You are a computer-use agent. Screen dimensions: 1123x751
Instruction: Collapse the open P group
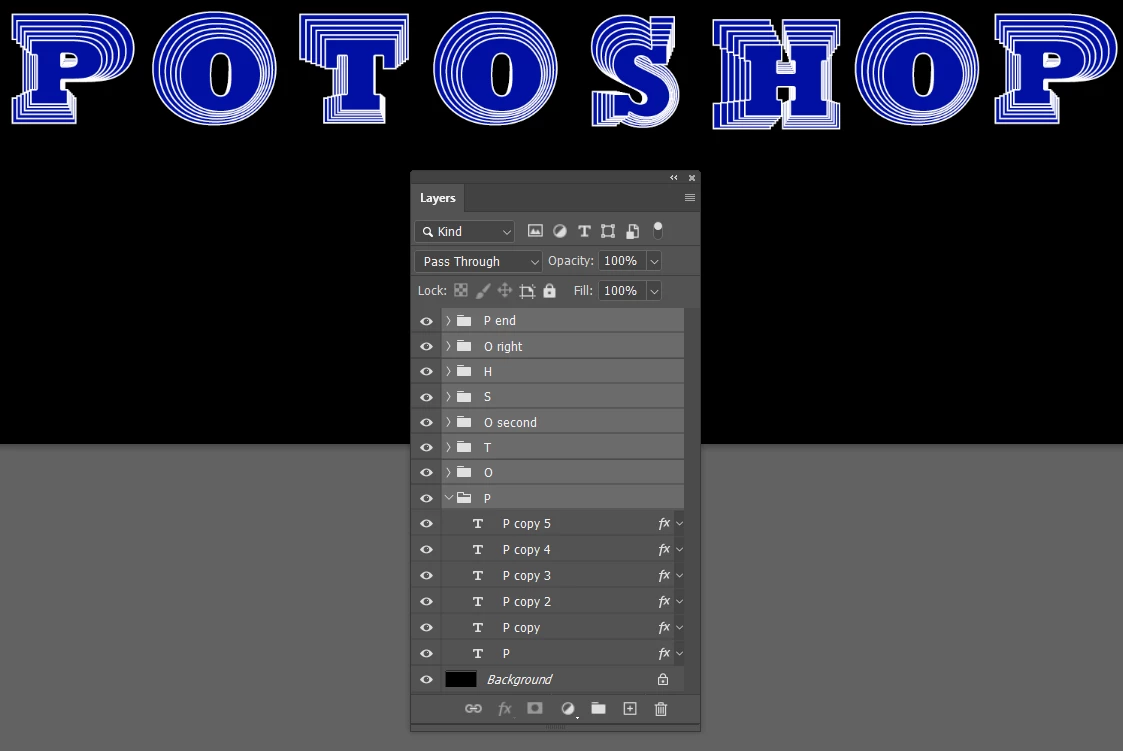point(449,498)
